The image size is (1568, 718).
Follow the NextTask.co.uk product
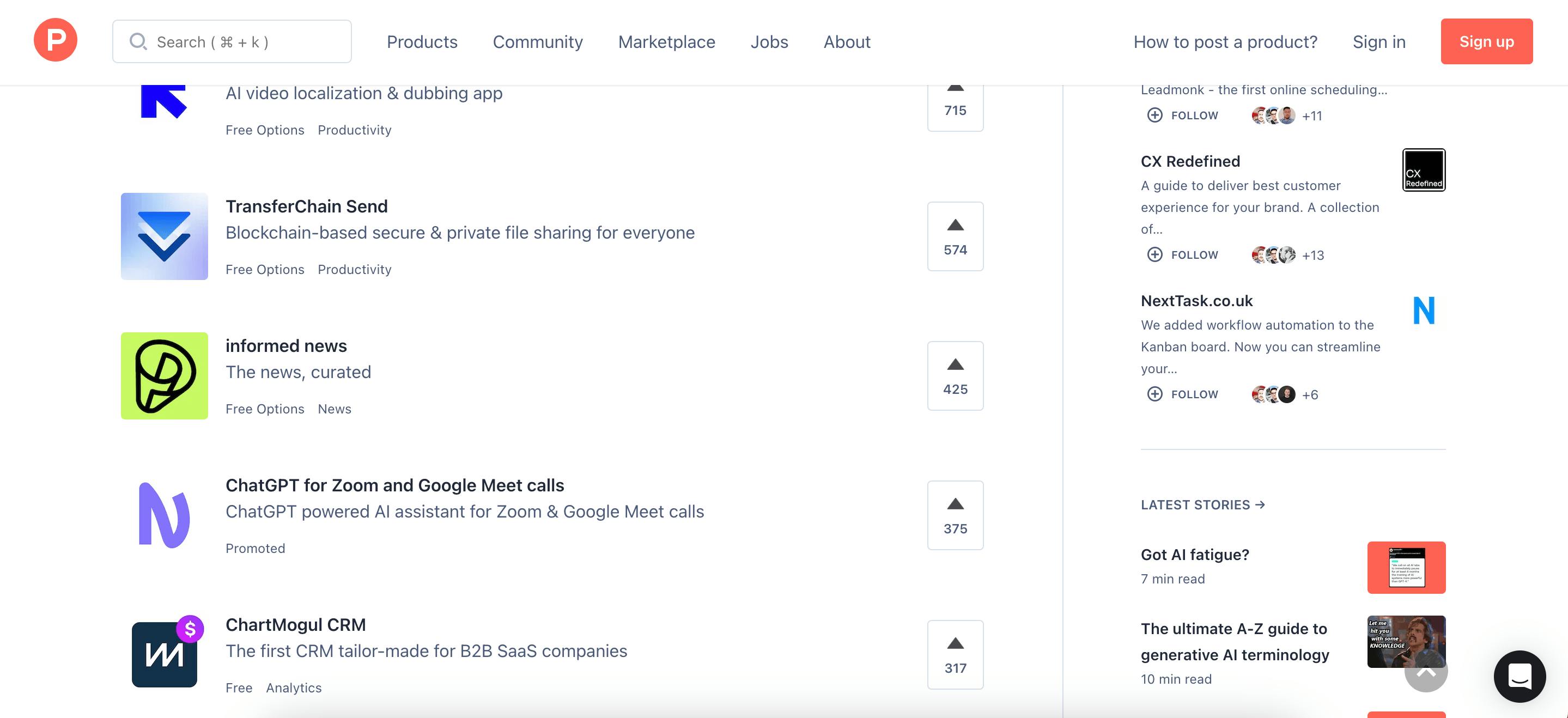pos(1183,394)
